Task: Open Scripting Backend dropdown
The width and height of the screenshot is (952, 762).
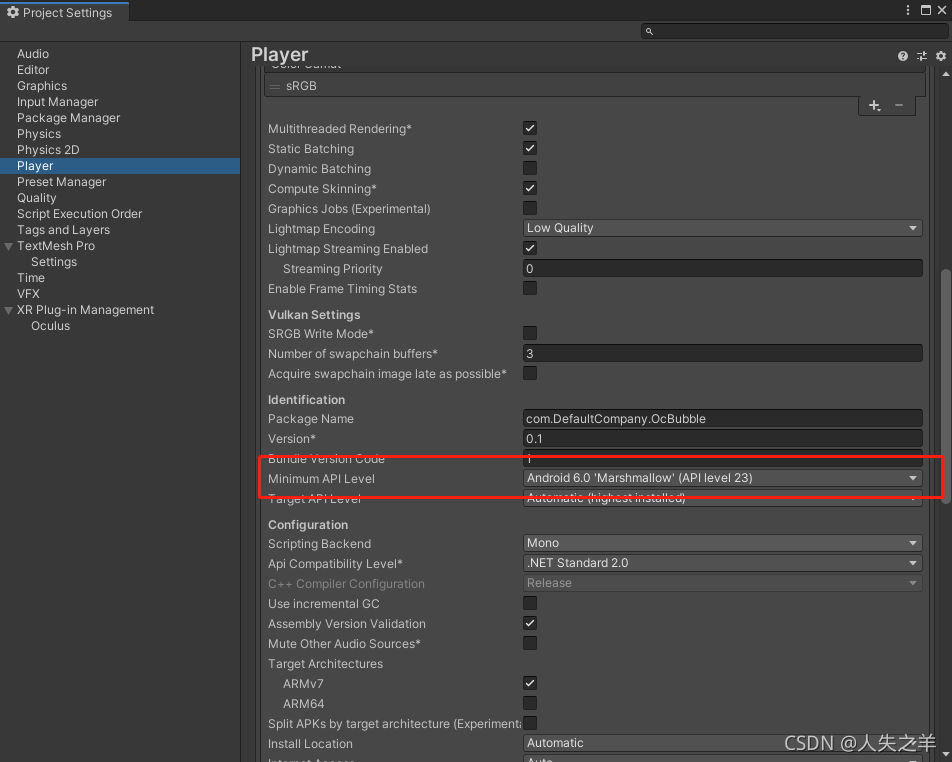Action: point(722,543)
